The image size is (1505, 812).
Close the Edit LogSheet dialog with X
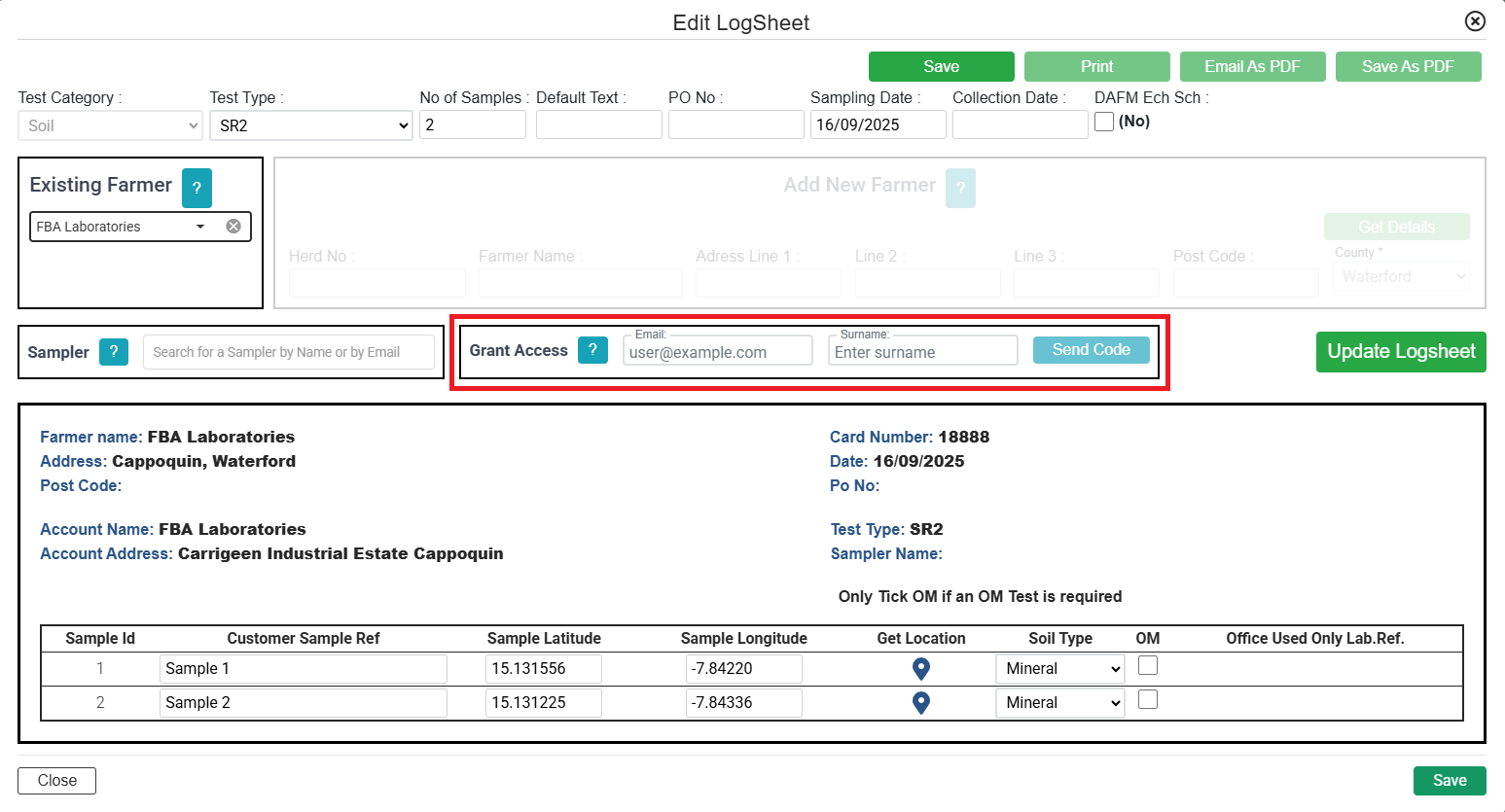point(1475,21)
